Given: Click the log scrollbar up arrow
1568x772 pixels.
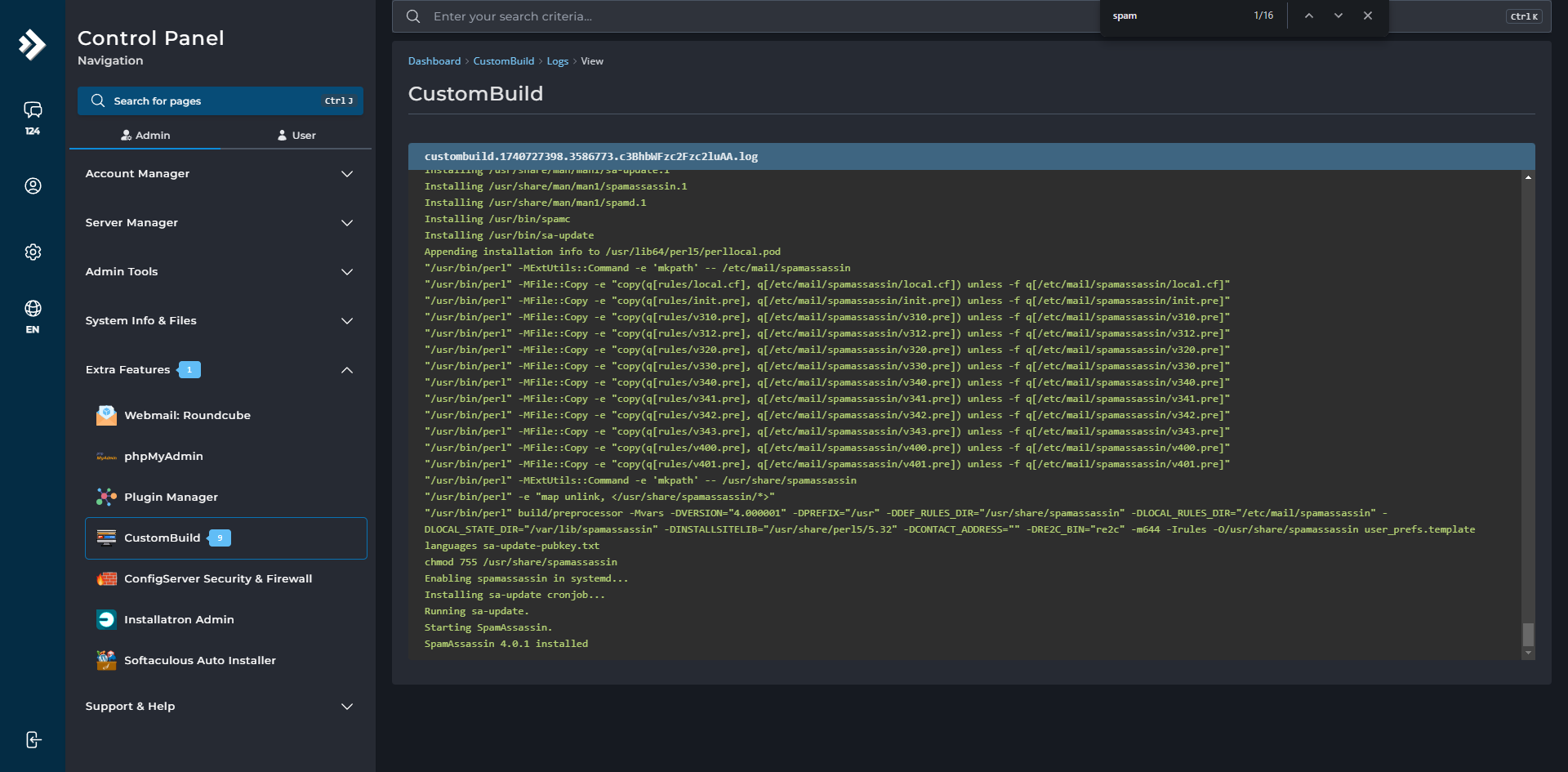Looking at the screenshot, I should (1528, 176).
